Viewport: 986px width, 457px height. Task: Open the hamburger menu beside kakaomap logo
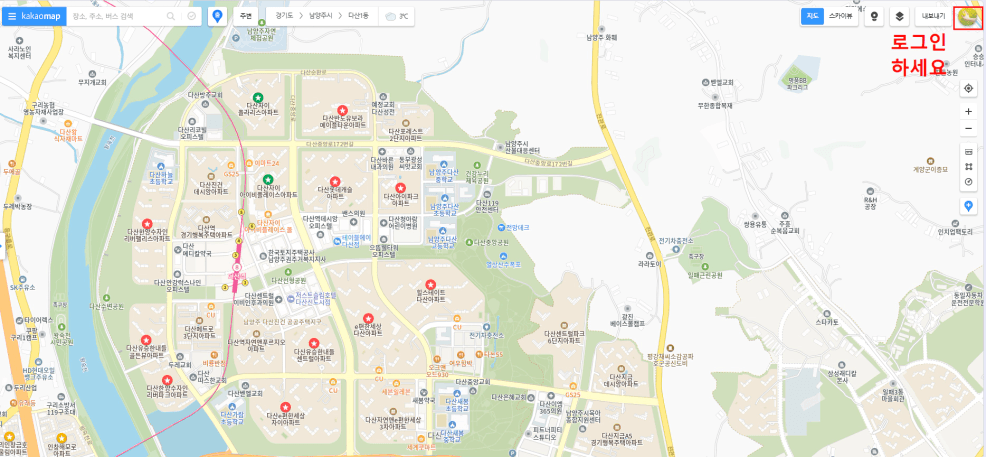[x=12, y=16]
